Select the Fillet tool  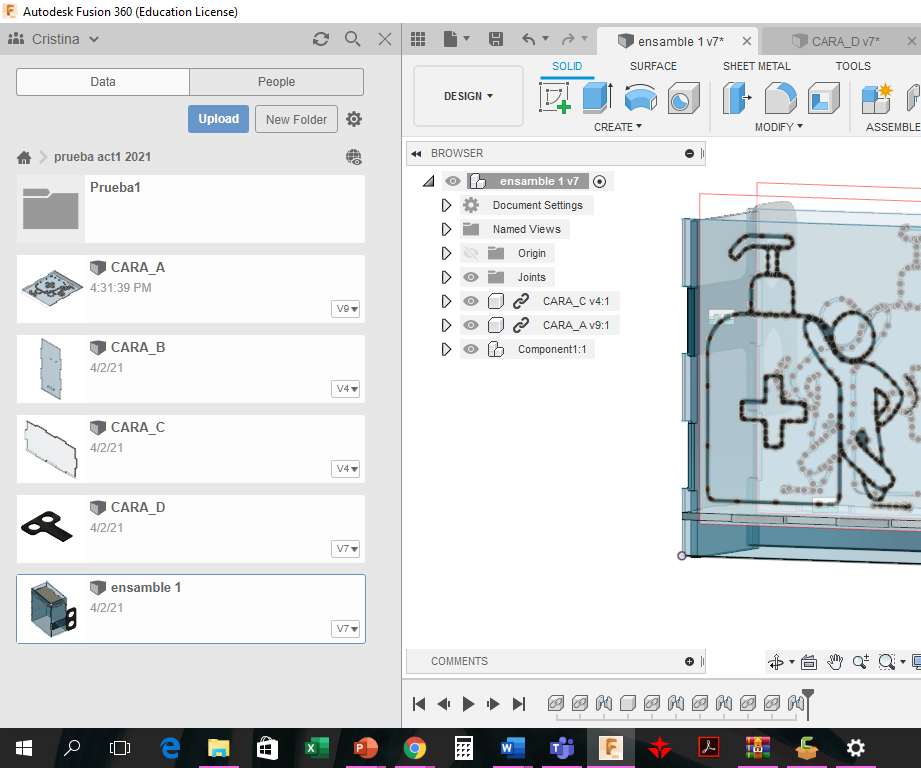pos(780,98)
